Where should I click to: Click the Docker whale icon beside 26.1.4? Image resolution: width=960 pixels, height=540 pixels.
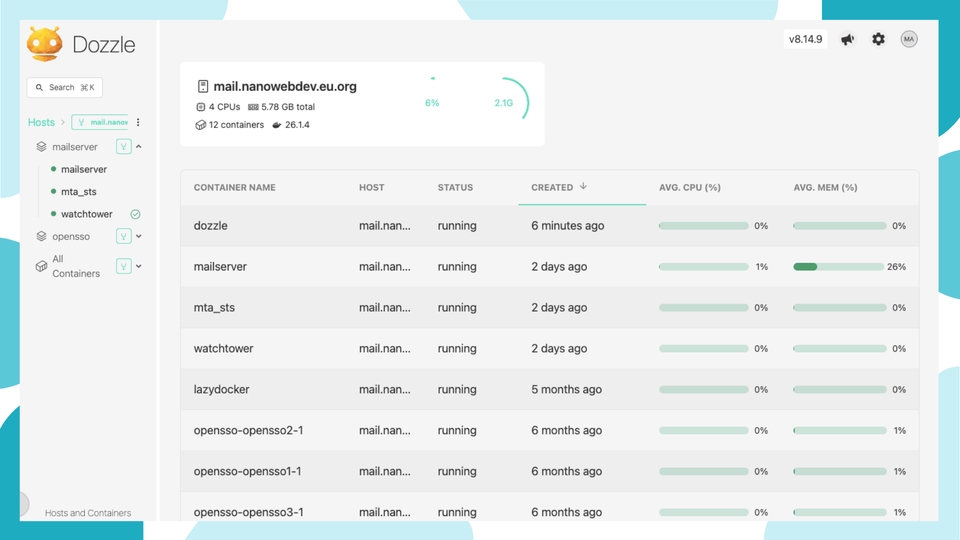pyautogui.click(x=277, y=125)
